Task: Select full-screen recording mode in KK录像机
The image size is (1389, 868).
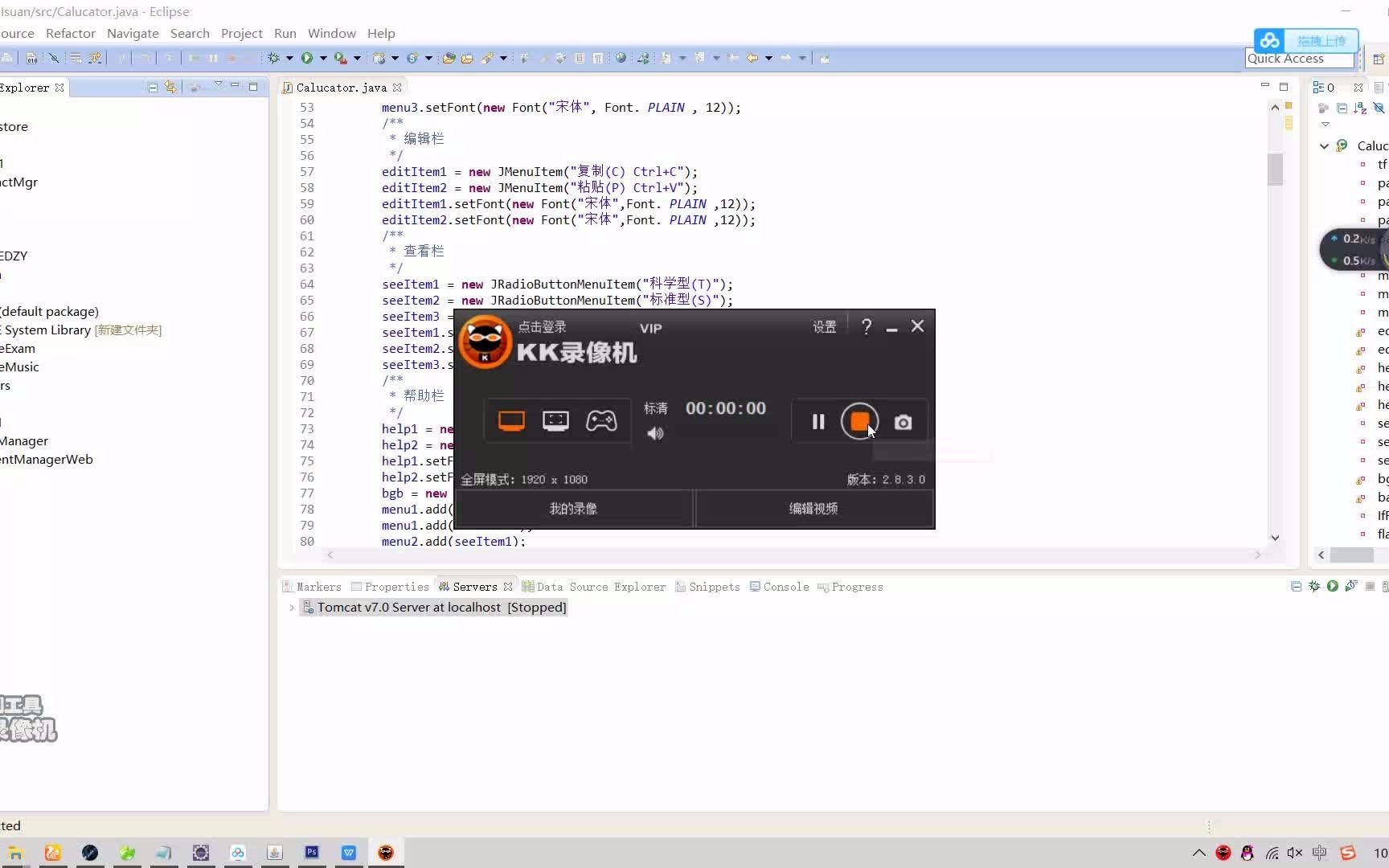Action: tap(511, 420)
